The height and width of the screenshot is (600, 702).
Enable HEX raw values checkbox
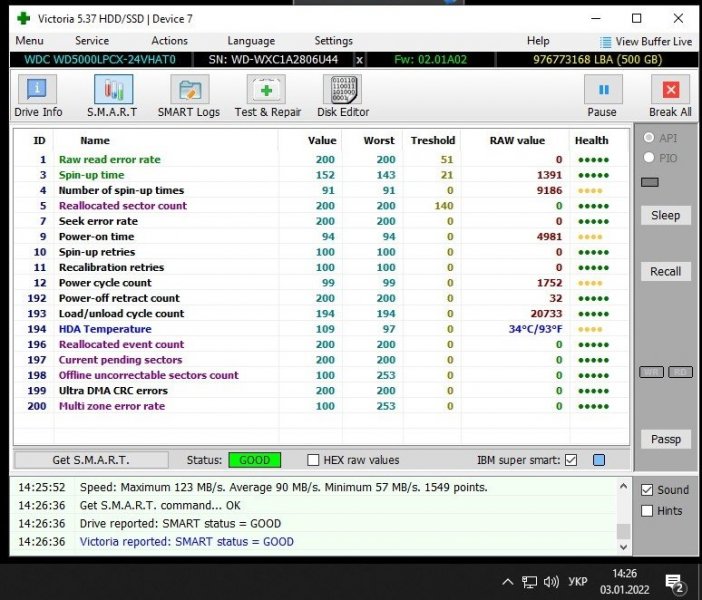pyautogui.click(x=314, y=460)
